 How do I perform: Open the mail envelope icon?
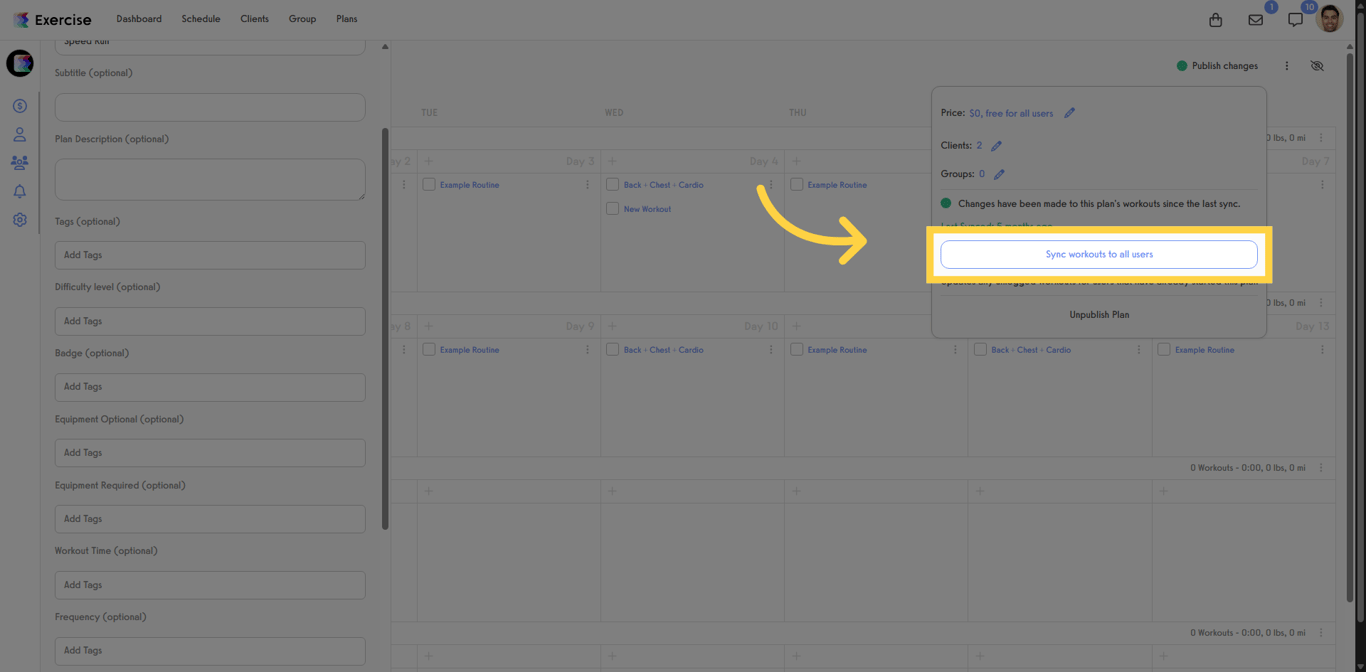pyautogui.click(x=1256, y=20)
